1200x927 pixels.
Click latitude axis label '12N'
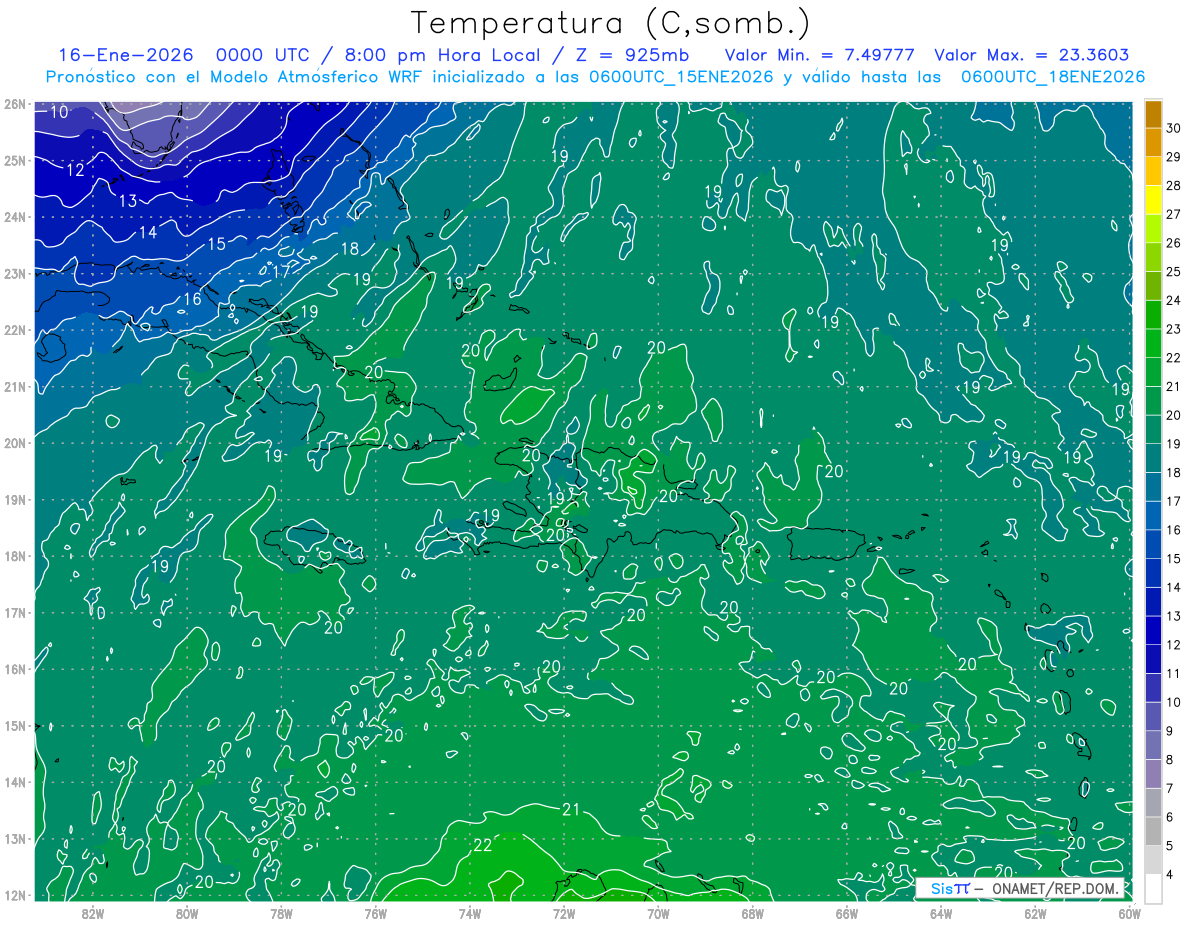[15, 895]
